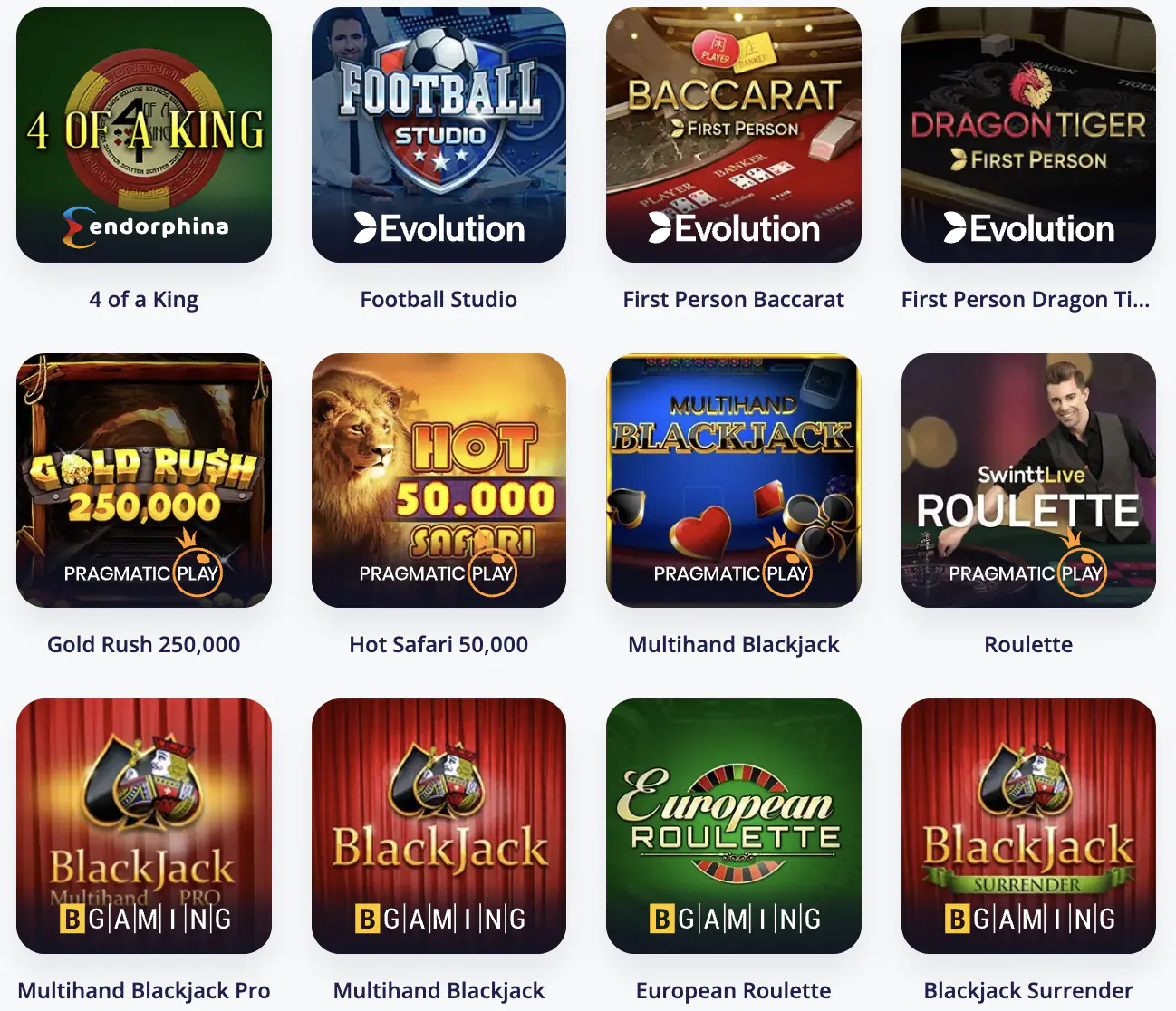Open the First Person Baccarat tile
This screenshot has height=1011, width=1176.
[x=734, y=135]
